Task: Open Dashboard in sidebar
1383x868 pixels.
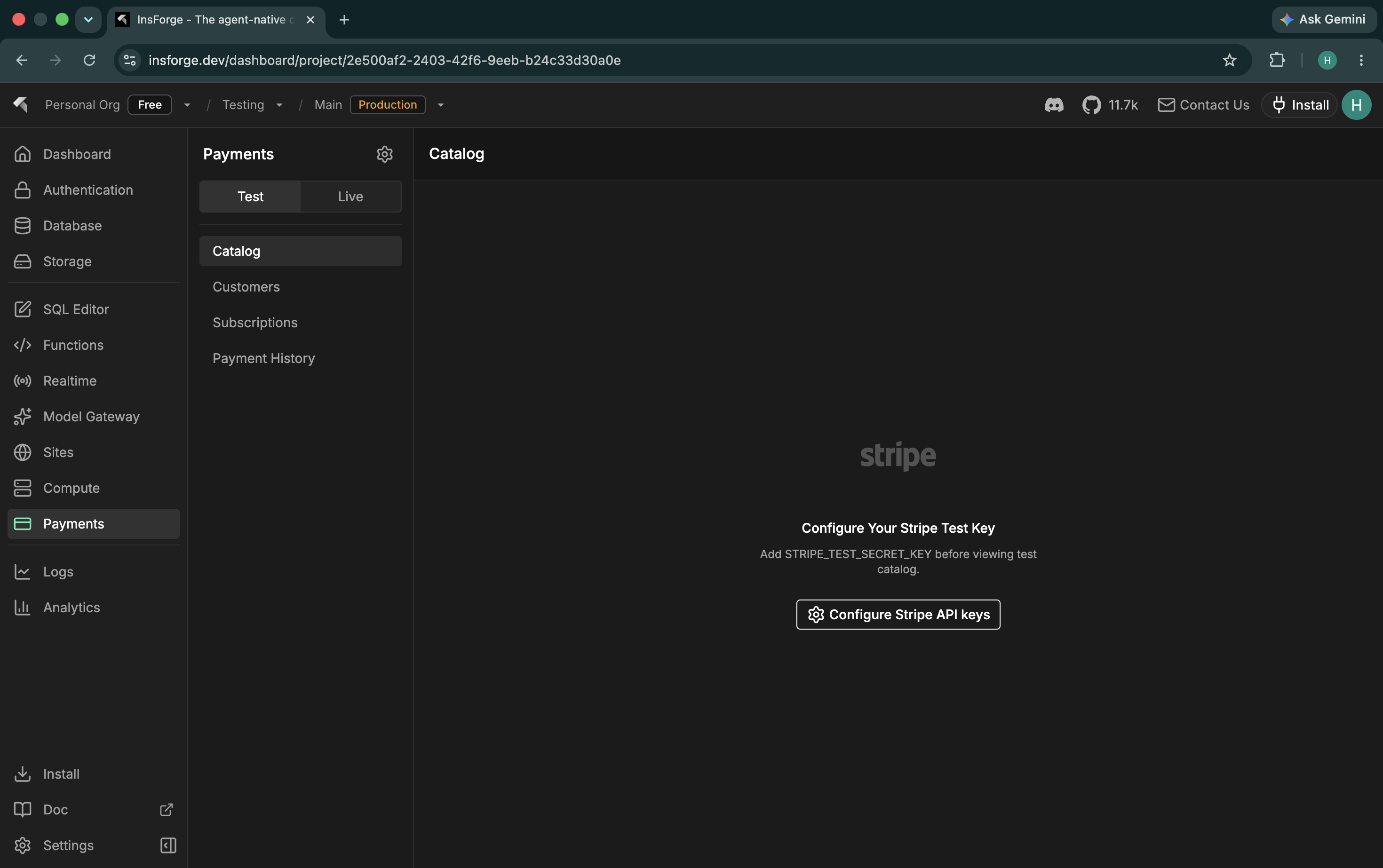Action: click(94, 154)
